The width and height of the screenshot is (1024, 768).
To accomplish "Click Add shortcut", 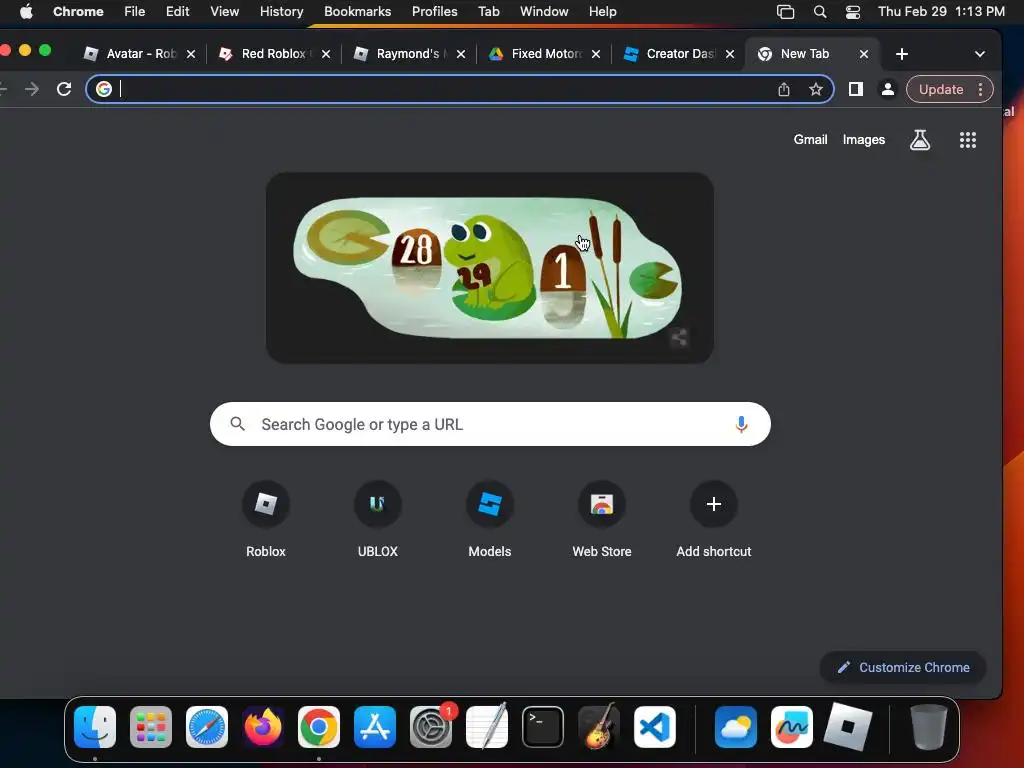I will pos(714,520).
